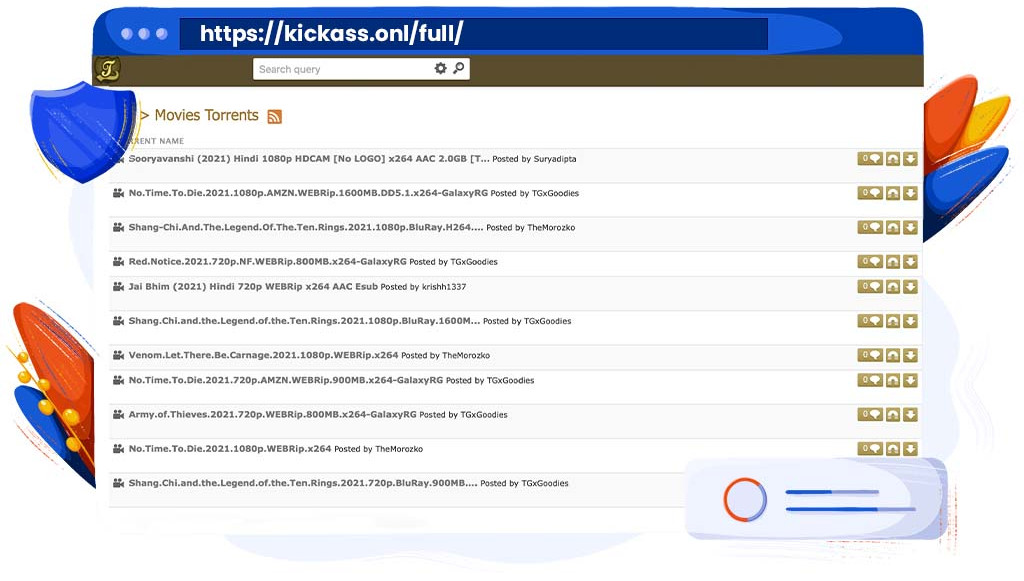Open comments for Jai Bhim torrent
The image size is (1024, 581).
(x=870, y=287)
